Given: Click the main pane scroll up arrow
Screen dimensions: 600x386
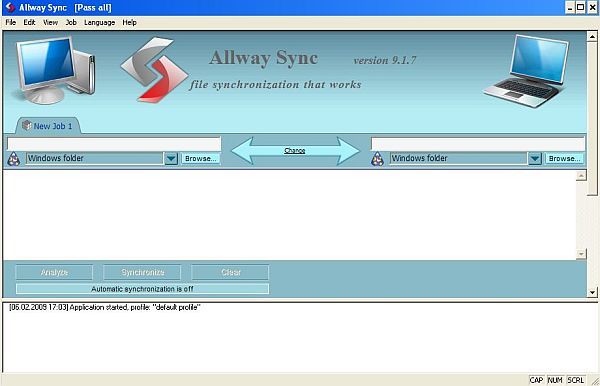Looking at the screenshot, I should pyautogui.click(x=592, y=37).
